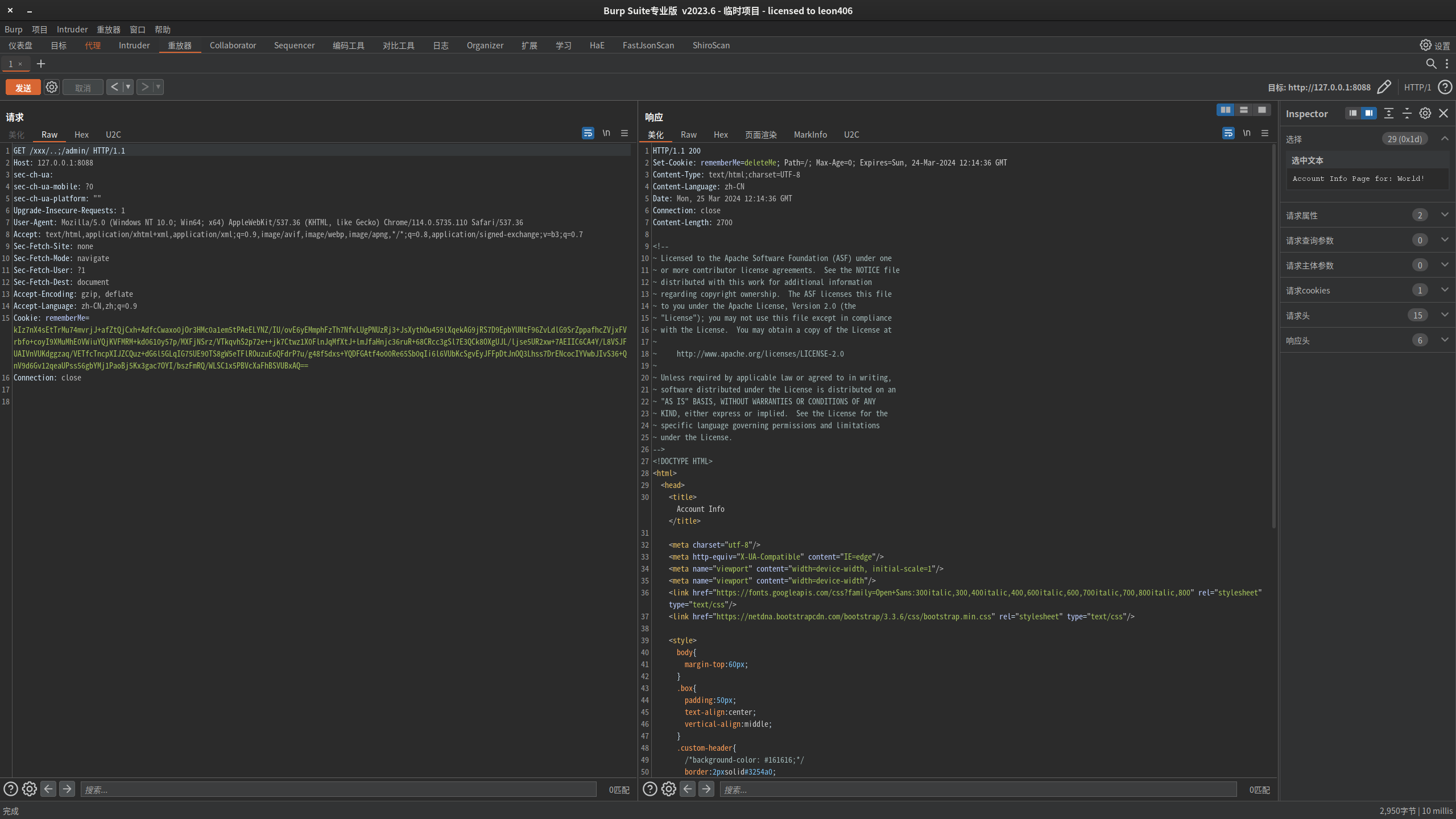The image size is (1456, 819).
Task: Open the 代理 proxy tab
Action: (93, 45)
